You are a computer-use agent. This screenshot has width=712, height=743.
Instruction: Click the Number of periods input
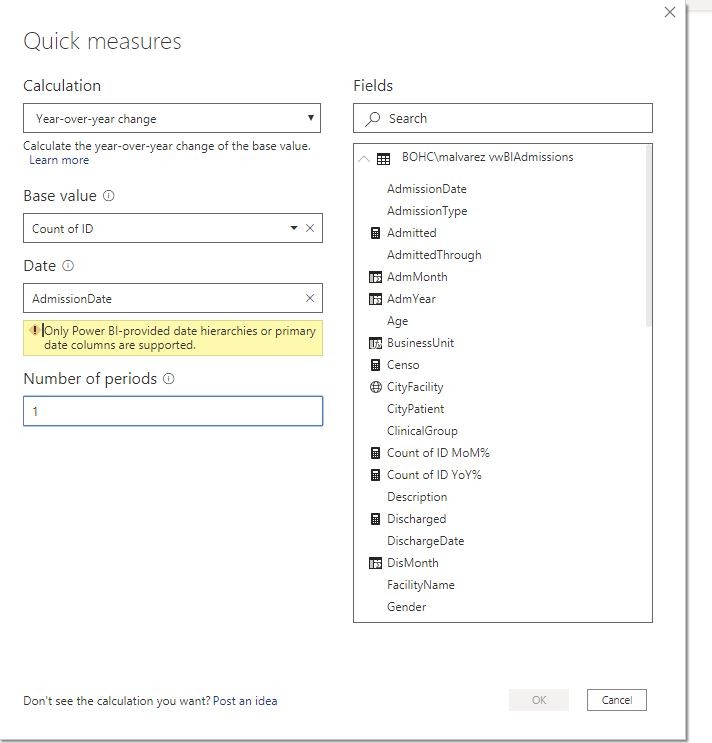173,411
